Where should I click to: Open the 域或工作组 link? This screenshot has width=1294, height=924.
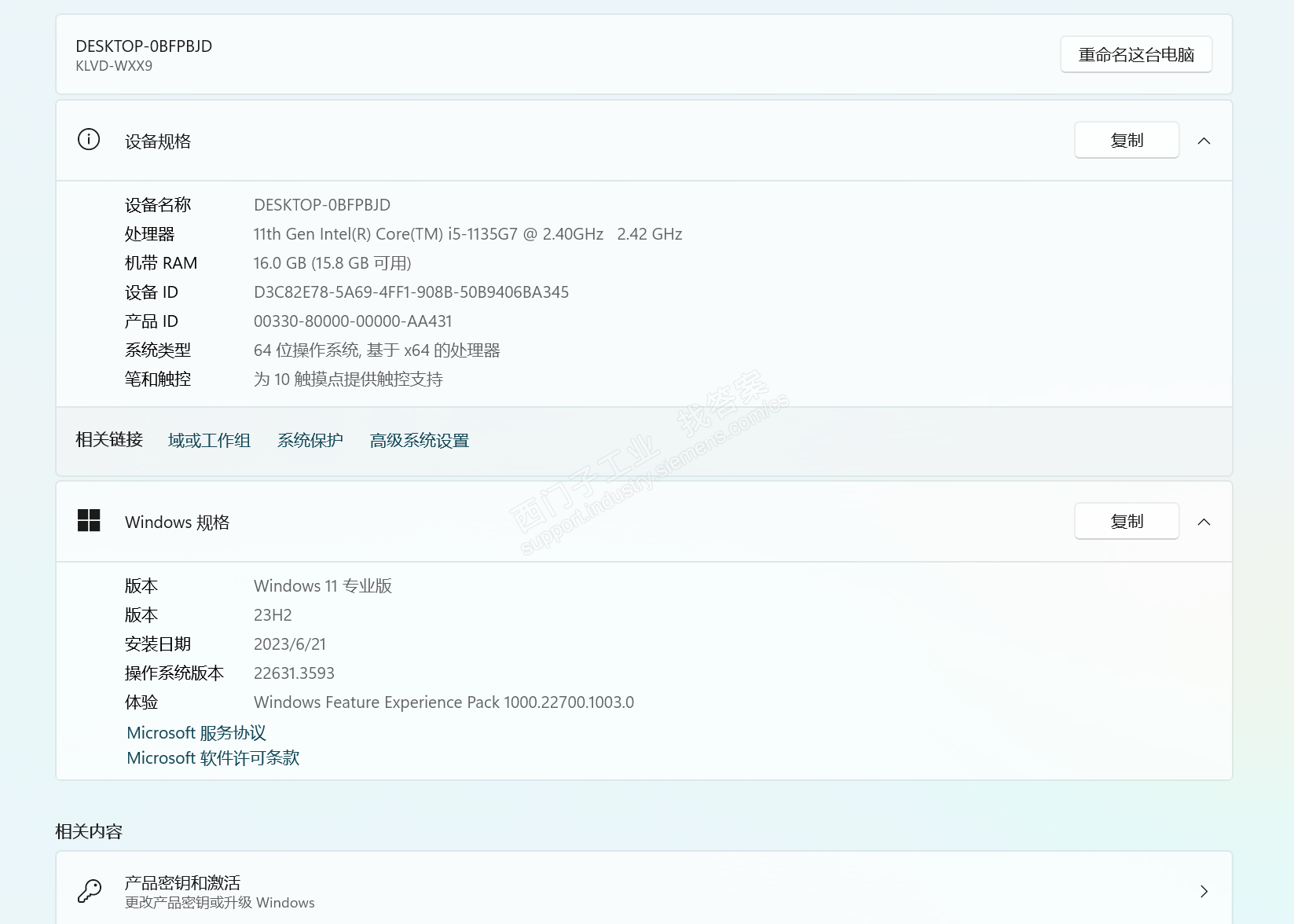pyautogui.click(x=209, y=441)
